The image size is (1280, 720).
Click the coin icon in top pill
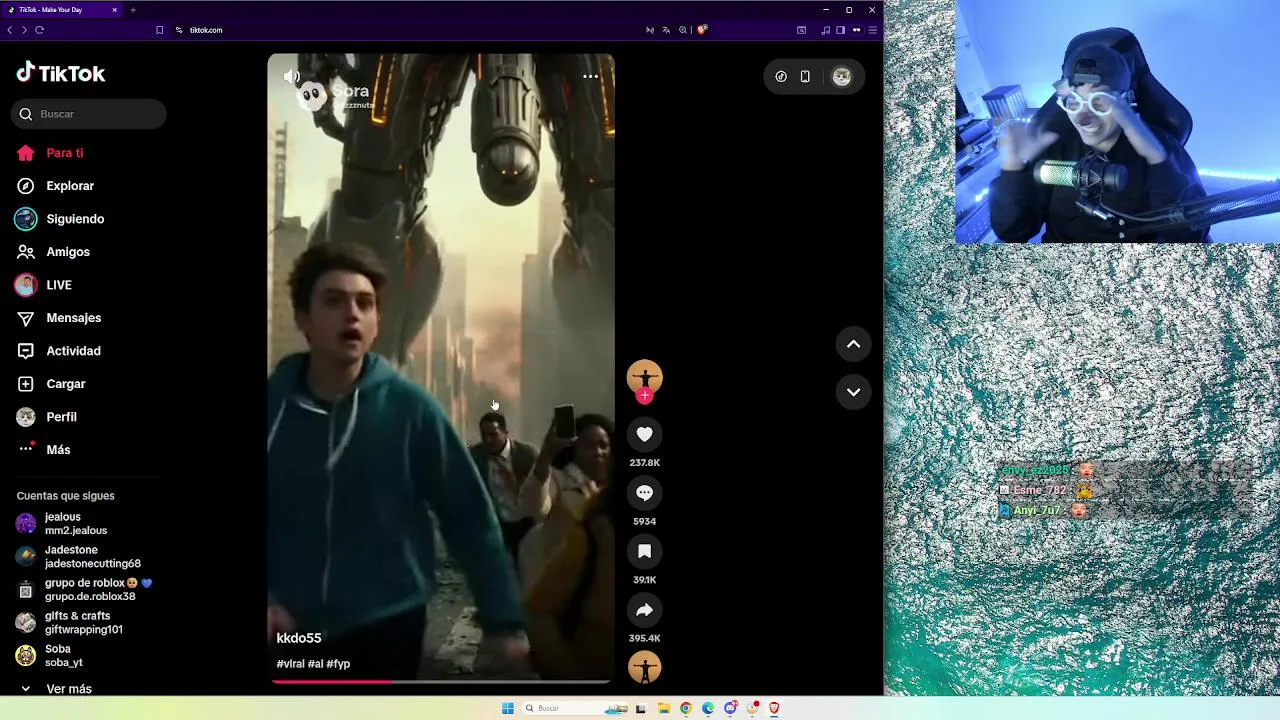(x=781, y=76)
